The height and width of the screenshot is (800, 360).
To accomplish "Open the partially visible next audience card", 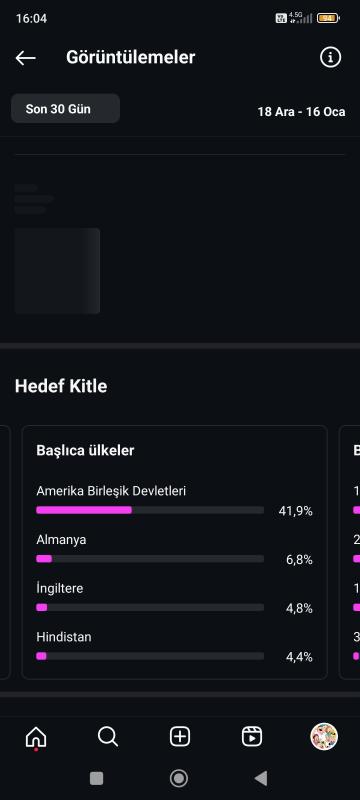I will (x=349, y=552).
